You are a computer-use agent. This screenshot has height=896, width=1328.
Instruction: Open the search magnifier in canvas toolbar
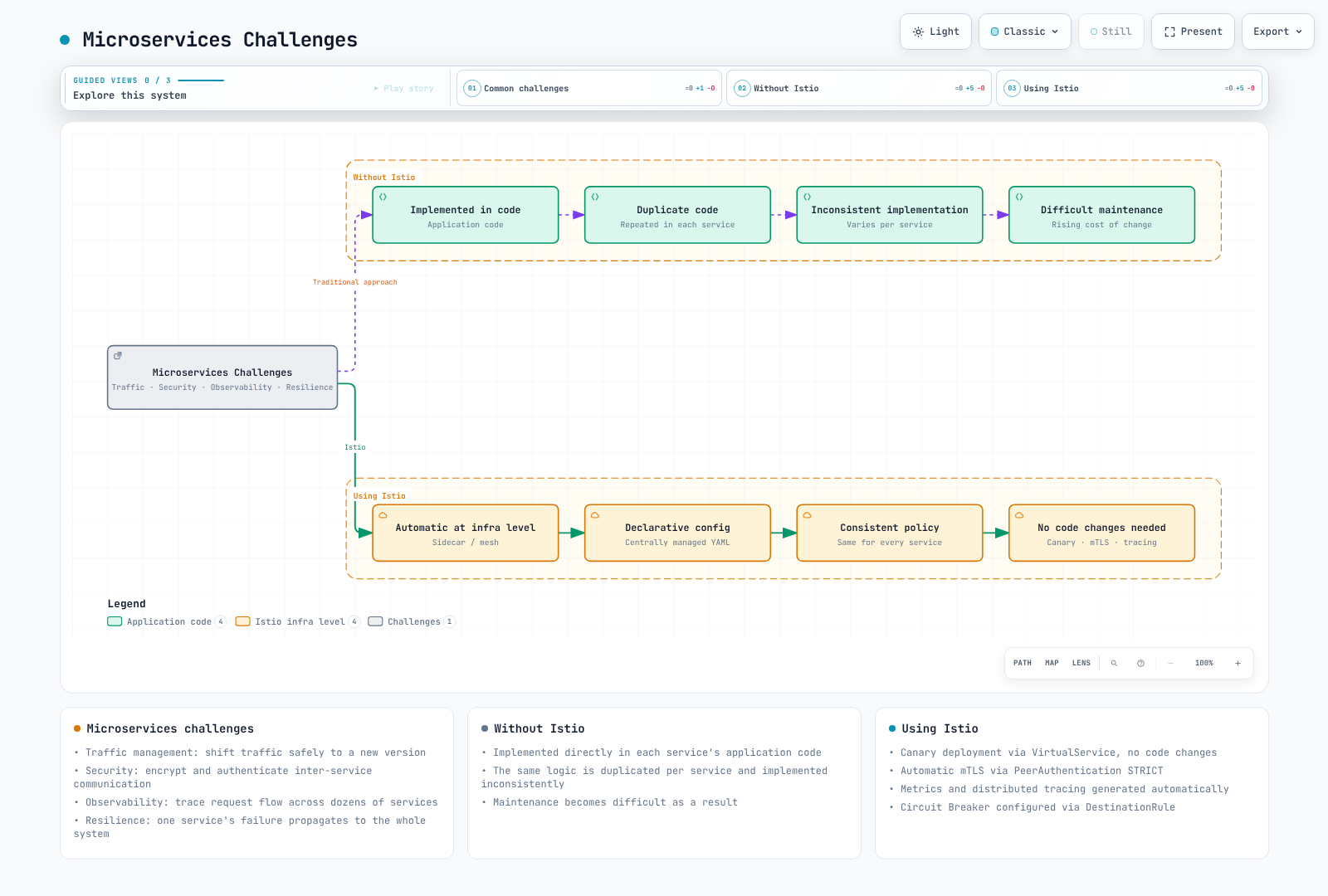(1114, 663)
